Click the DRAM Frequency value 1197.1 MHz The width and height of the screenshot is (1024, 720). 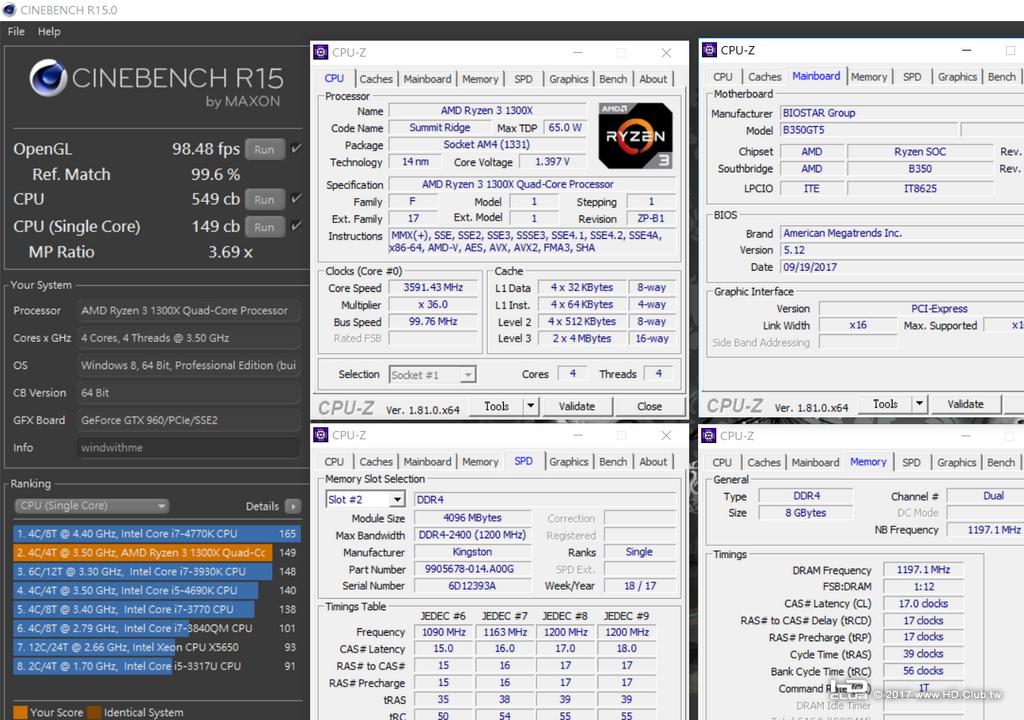point(923,570)
